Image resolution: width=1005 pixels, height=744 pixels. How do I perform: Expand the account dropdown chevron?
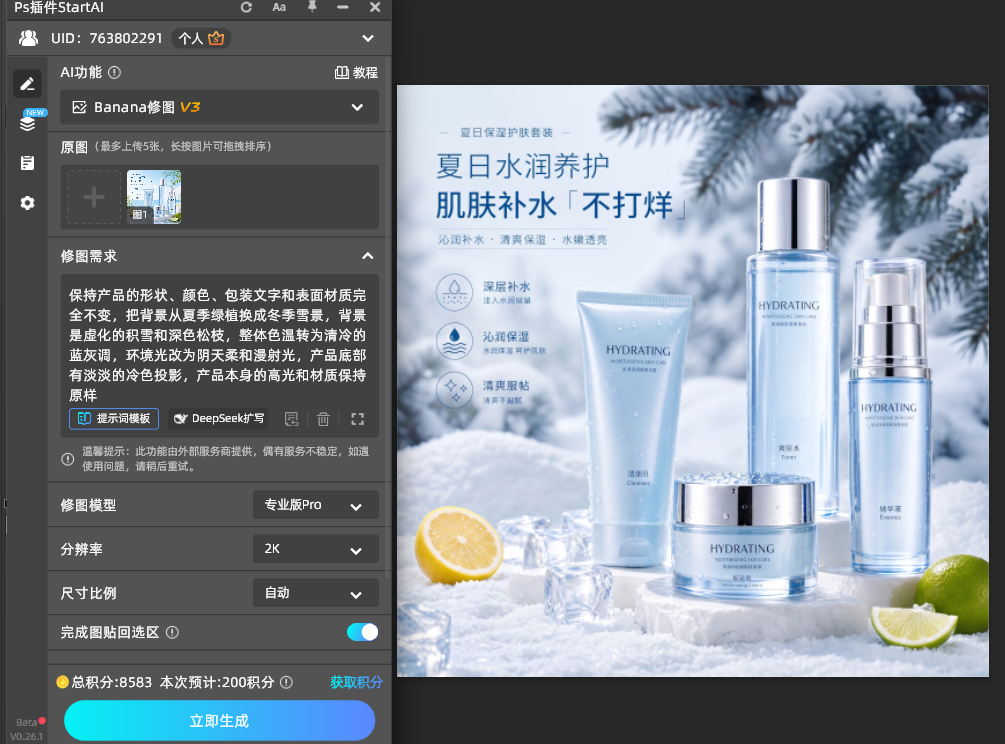tap(368, 38)
